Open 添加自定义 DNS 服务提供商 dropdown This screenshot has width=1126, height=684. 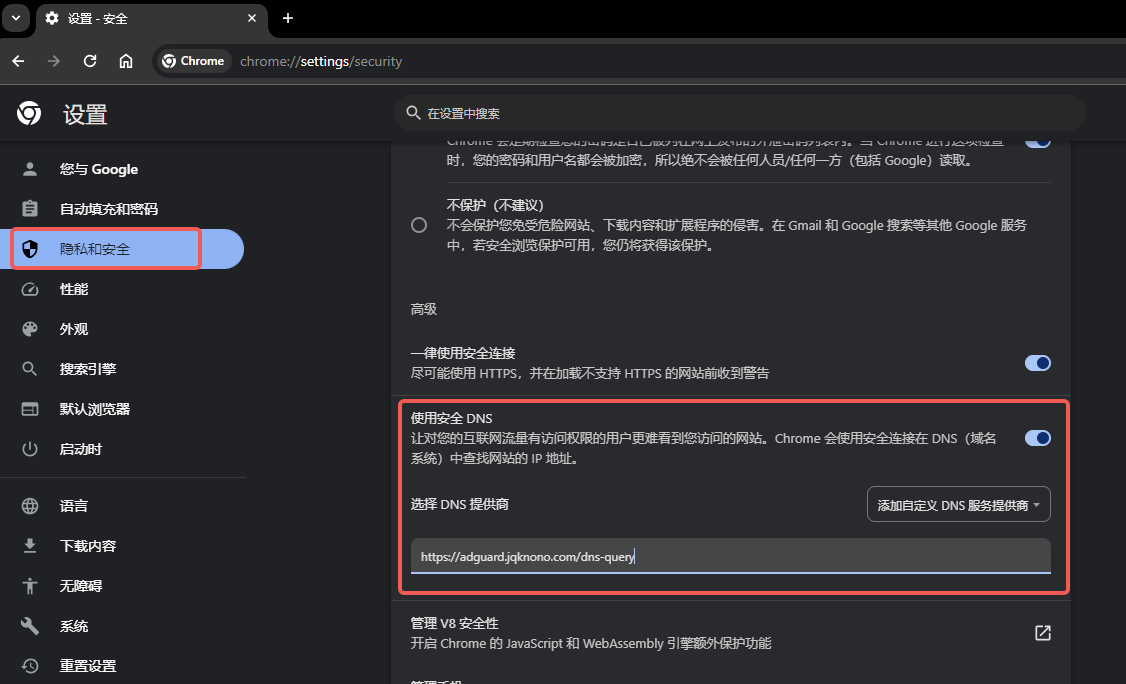(x=959, y=504)
